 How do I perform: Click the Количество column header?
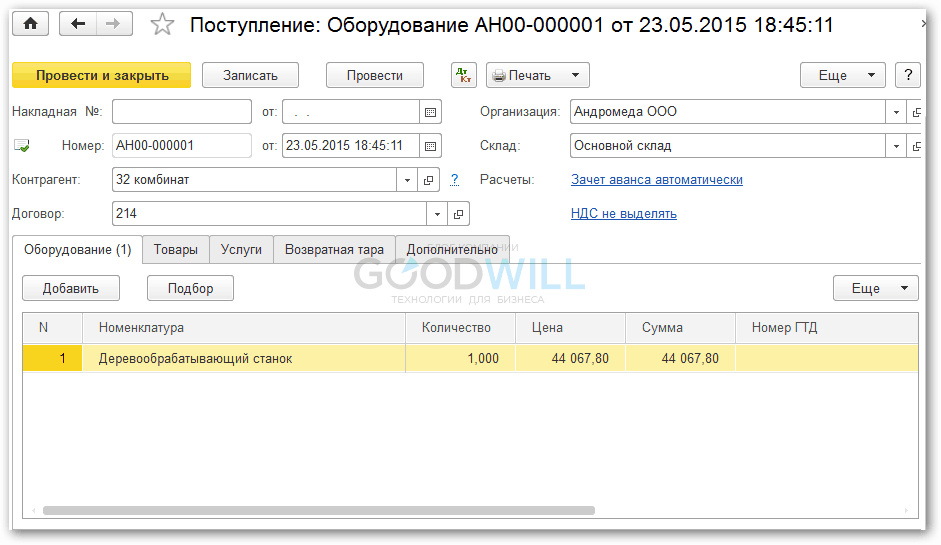coord(460,328)
